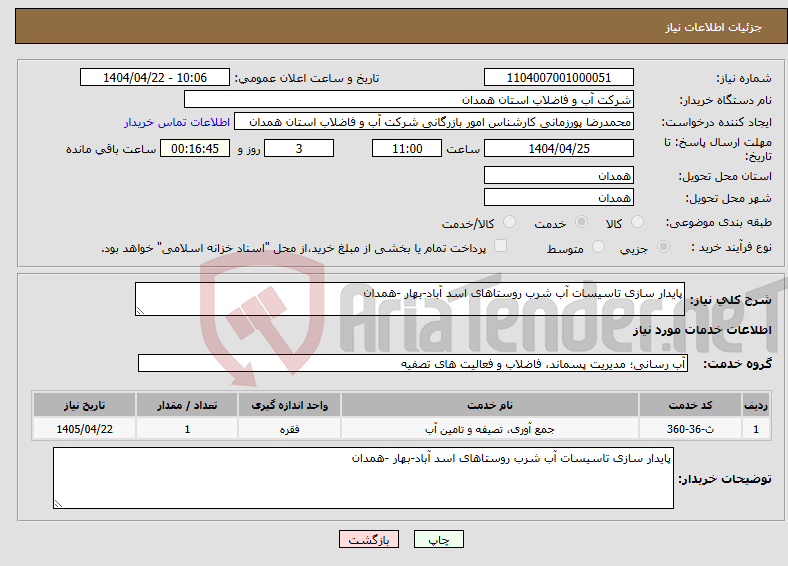Click the اطلاعات خدمات مورد نیاز section heading
This screenshot has height=566, width=788.
click(x=702, y=330)
